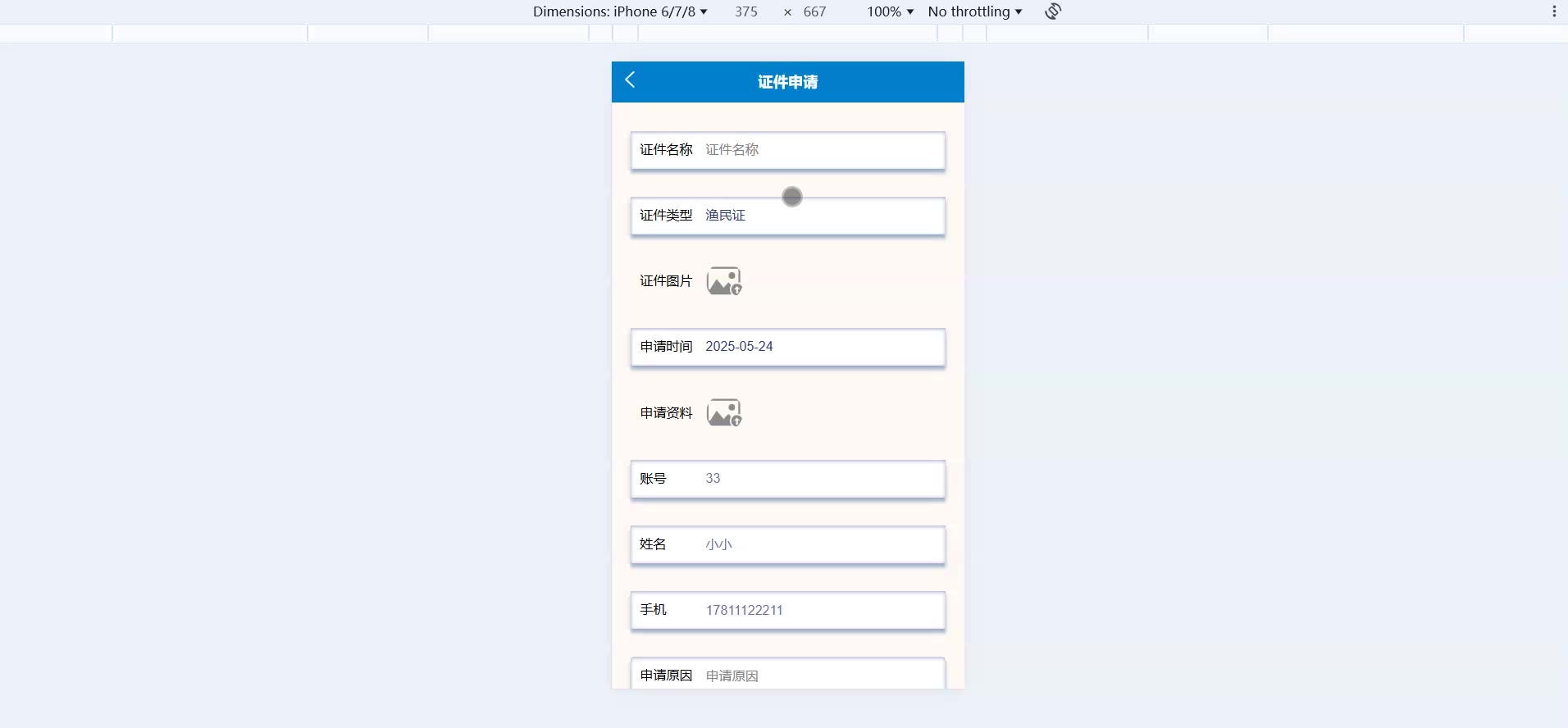This screenshot has width=1568, height=728.
Task: Upload image via 证件图片 icon
Action: click(x=724, y=281)
